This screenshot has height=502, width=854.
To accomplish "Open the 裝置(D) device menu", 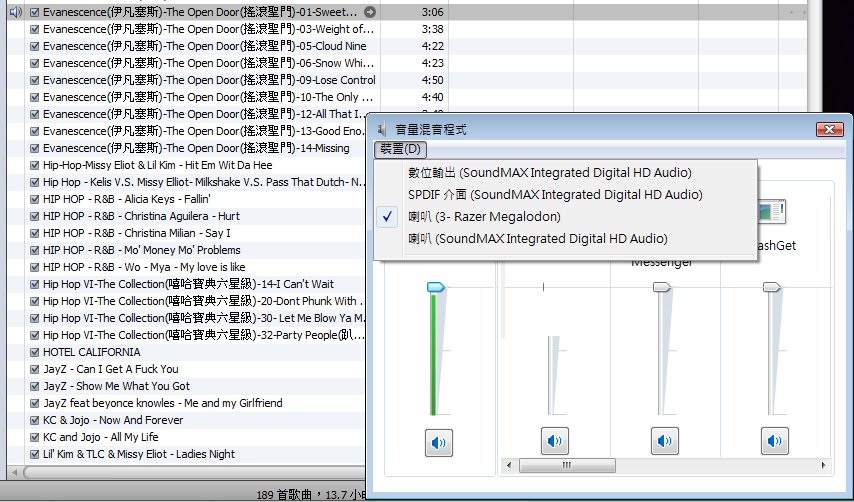I will pos(400,149).
